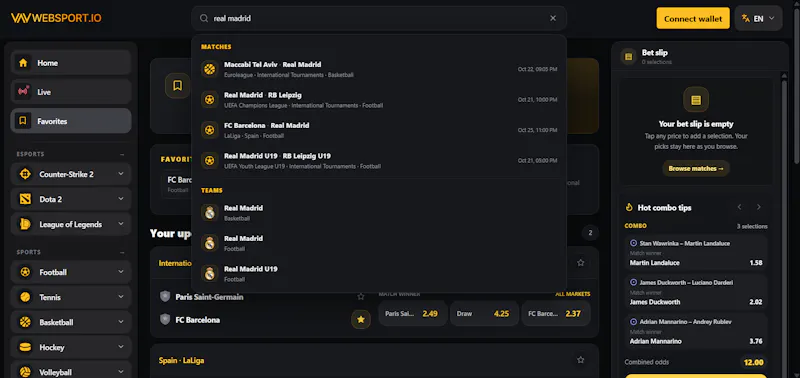Open the EN language dropdown
The height and width of the screenshot is (378, 800).
point(759,18)
